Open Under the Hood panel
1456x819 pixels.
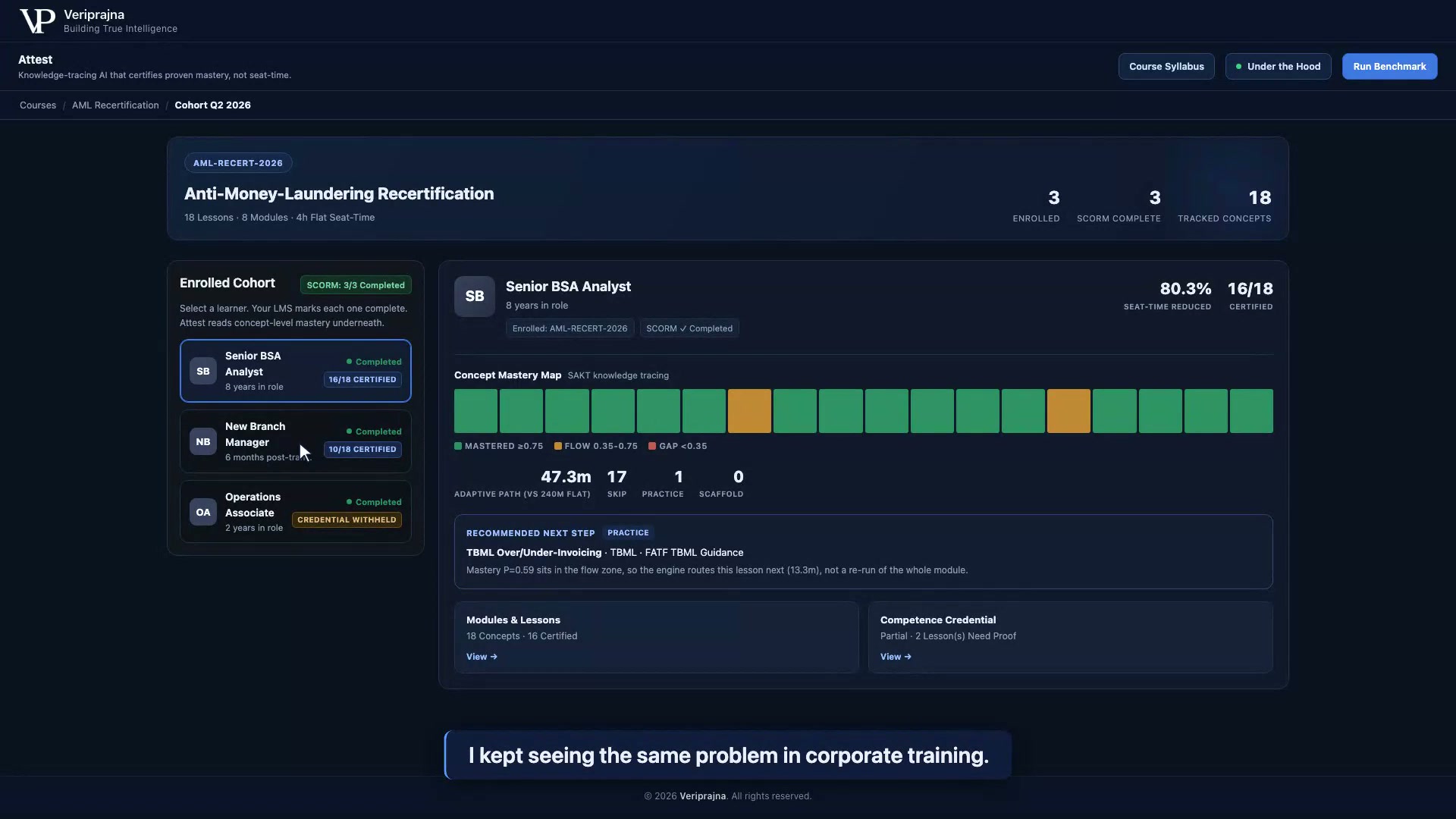[x=1278, y=67]
